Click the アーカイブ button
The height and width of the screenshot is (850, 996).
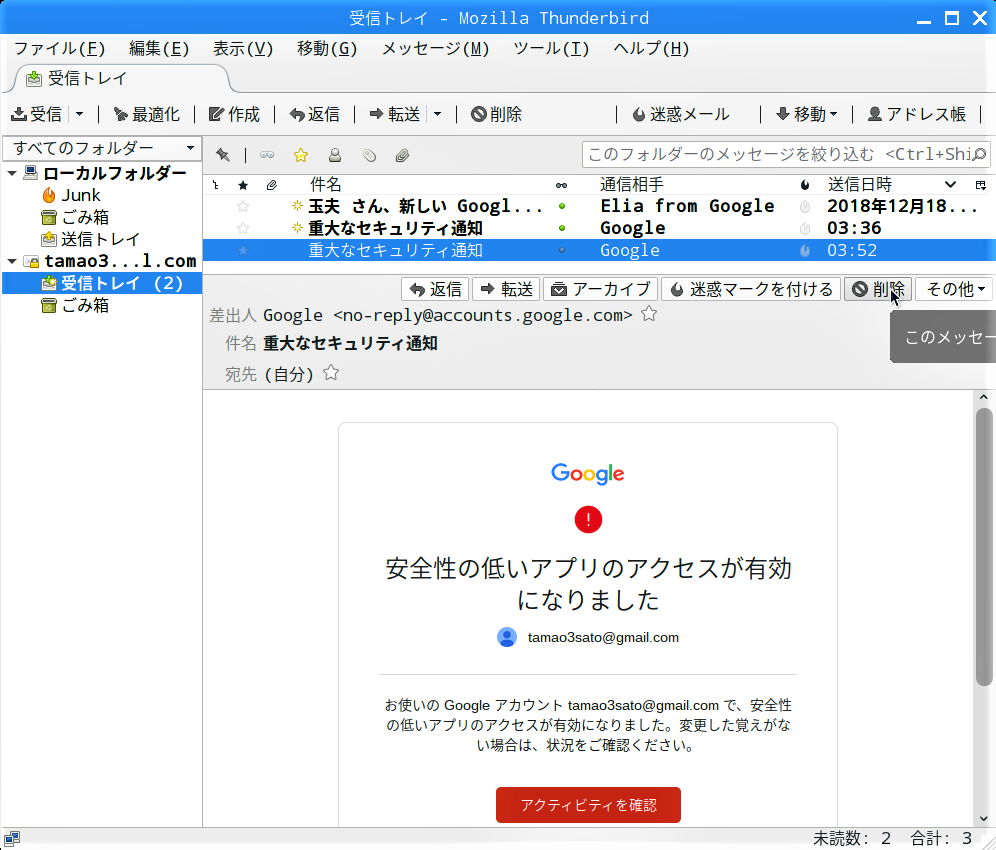click(x=600, y=289)
